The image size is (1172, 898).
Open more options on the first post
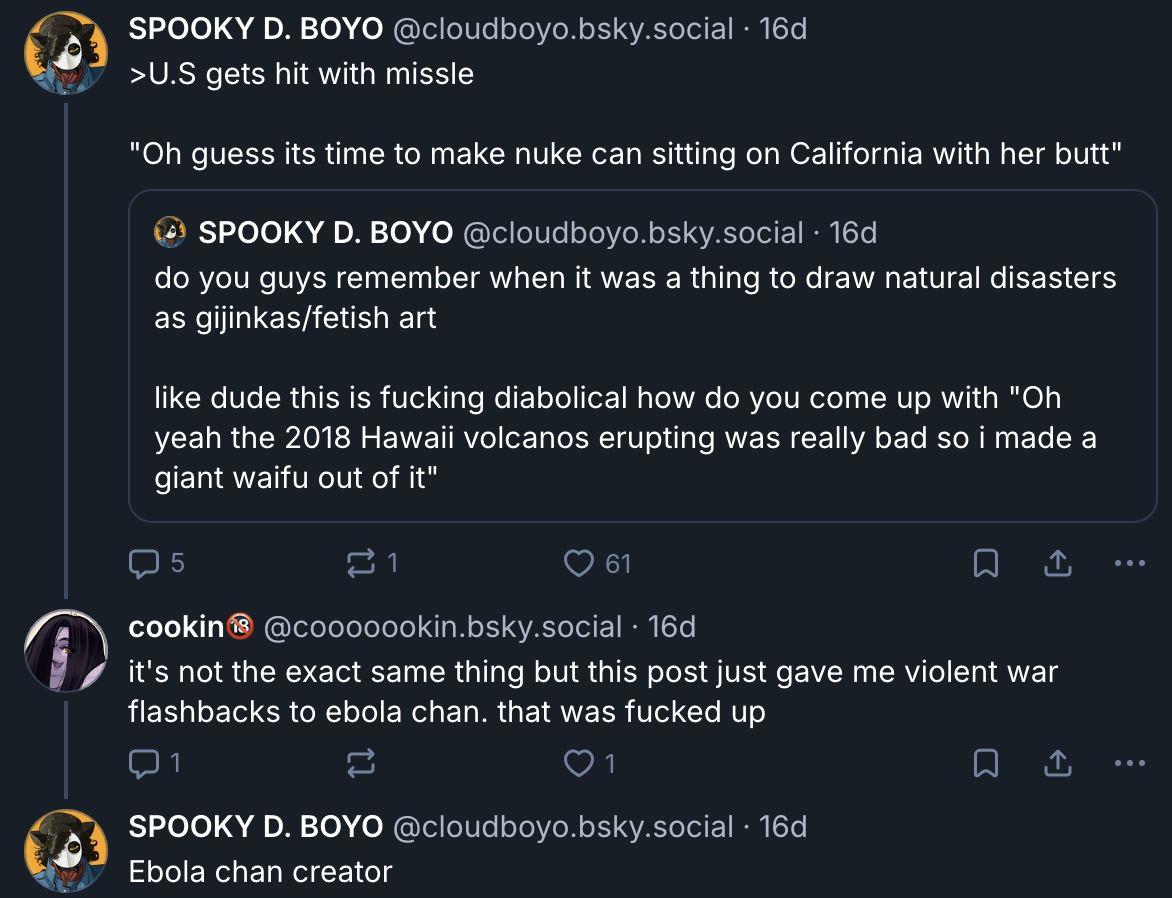click(x=1129, y=565)
